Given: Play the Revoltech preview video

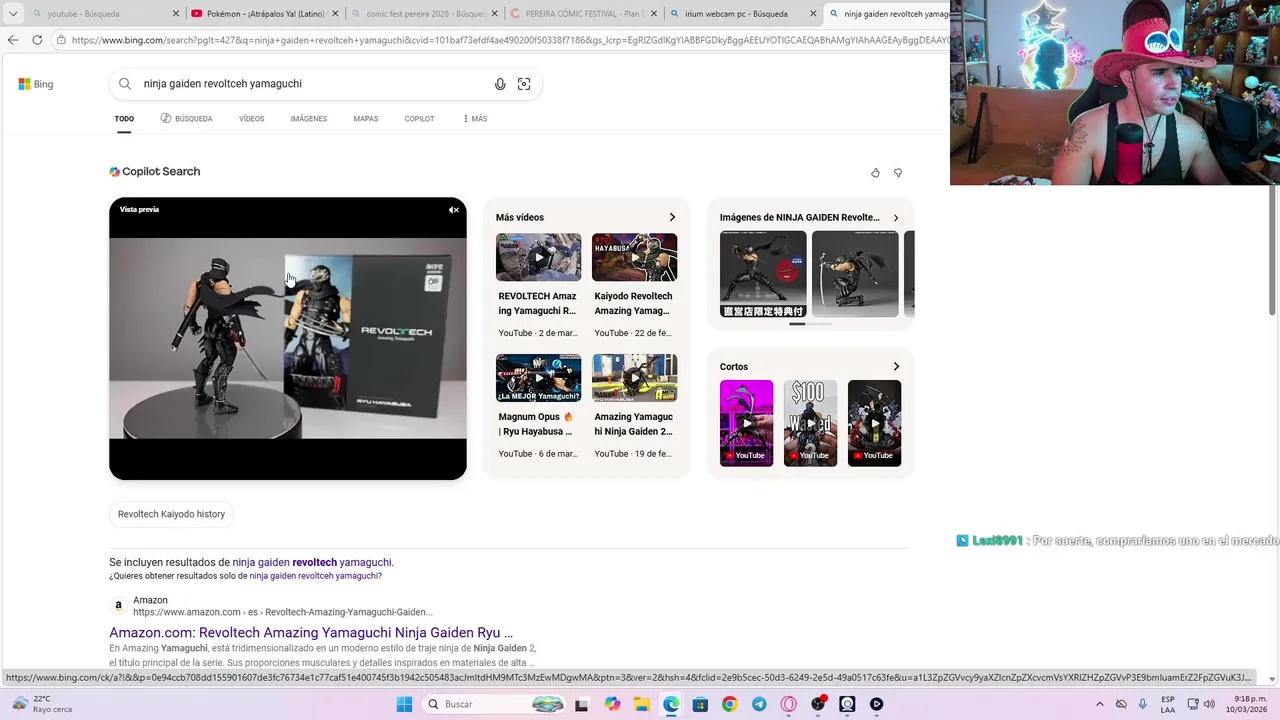Looking at the screenshot, I should 288,338.
